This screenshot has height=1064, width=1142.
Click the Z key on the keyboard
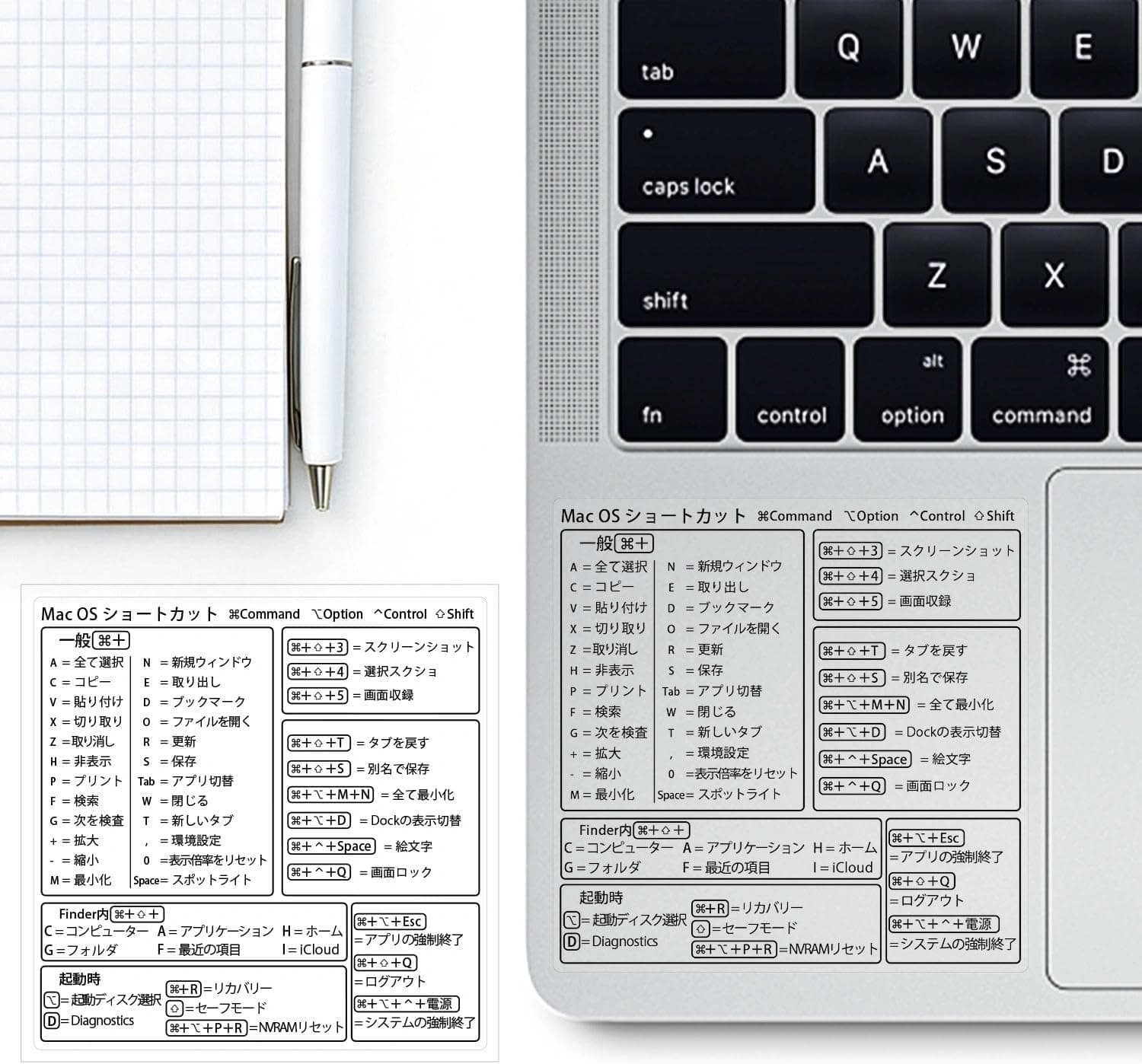pos(937,275)
